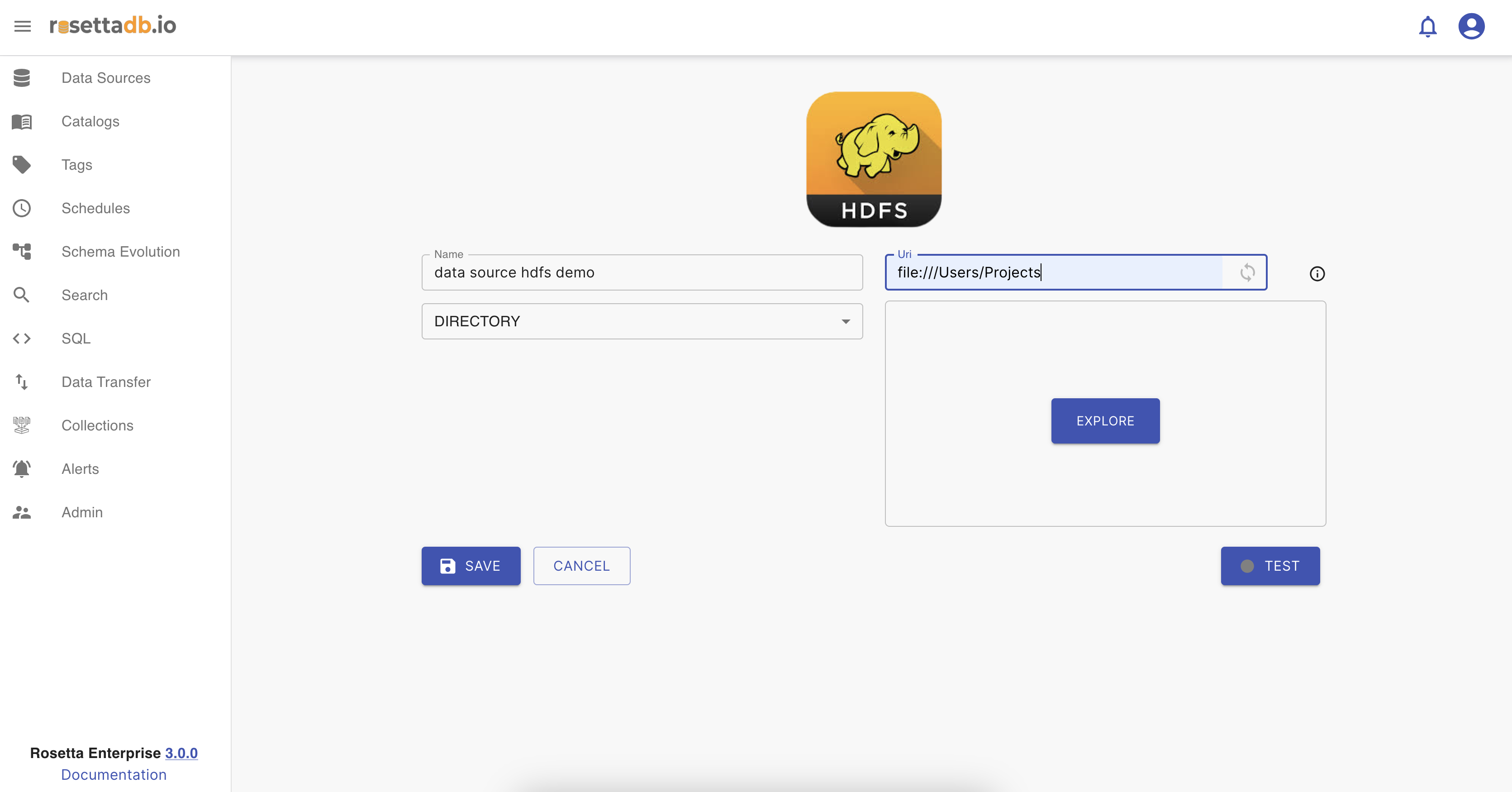Click the Data Transfer arrows icon
This screenshot has height=792, width=1512.
coord(22,382)
